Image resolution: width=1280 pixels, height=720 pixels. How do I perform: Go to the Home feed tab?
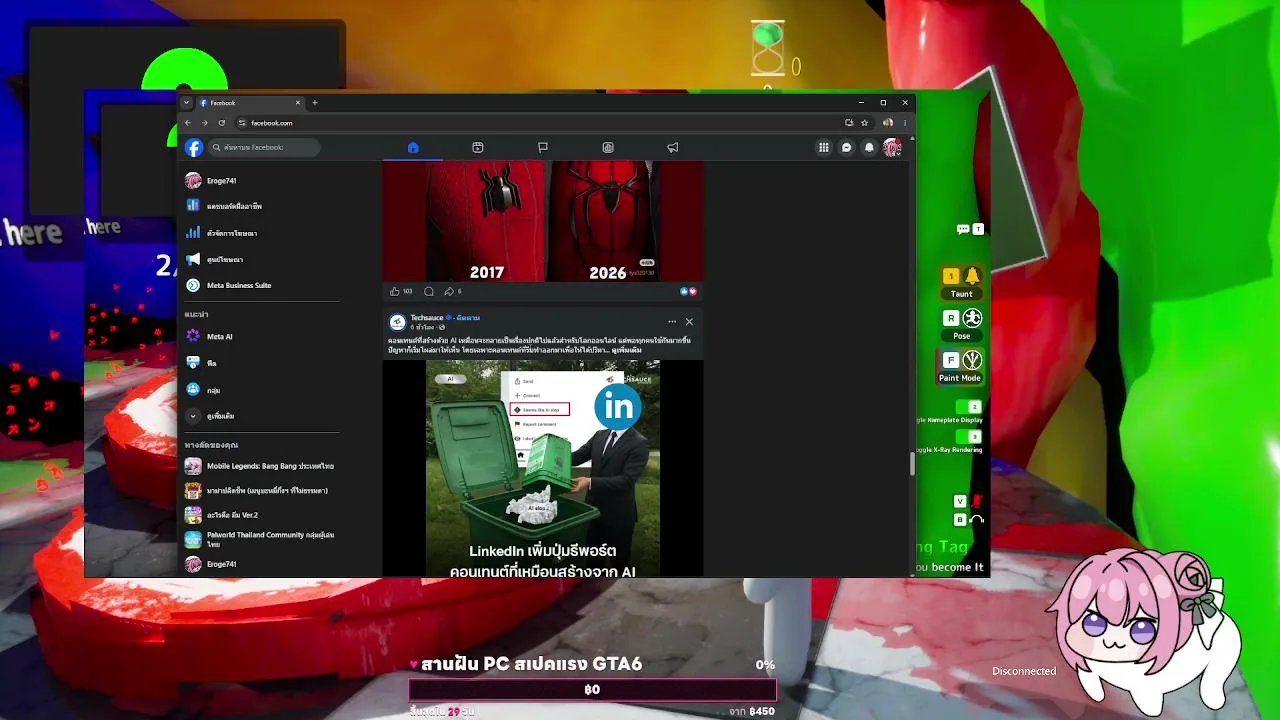[x=413, y=148]
